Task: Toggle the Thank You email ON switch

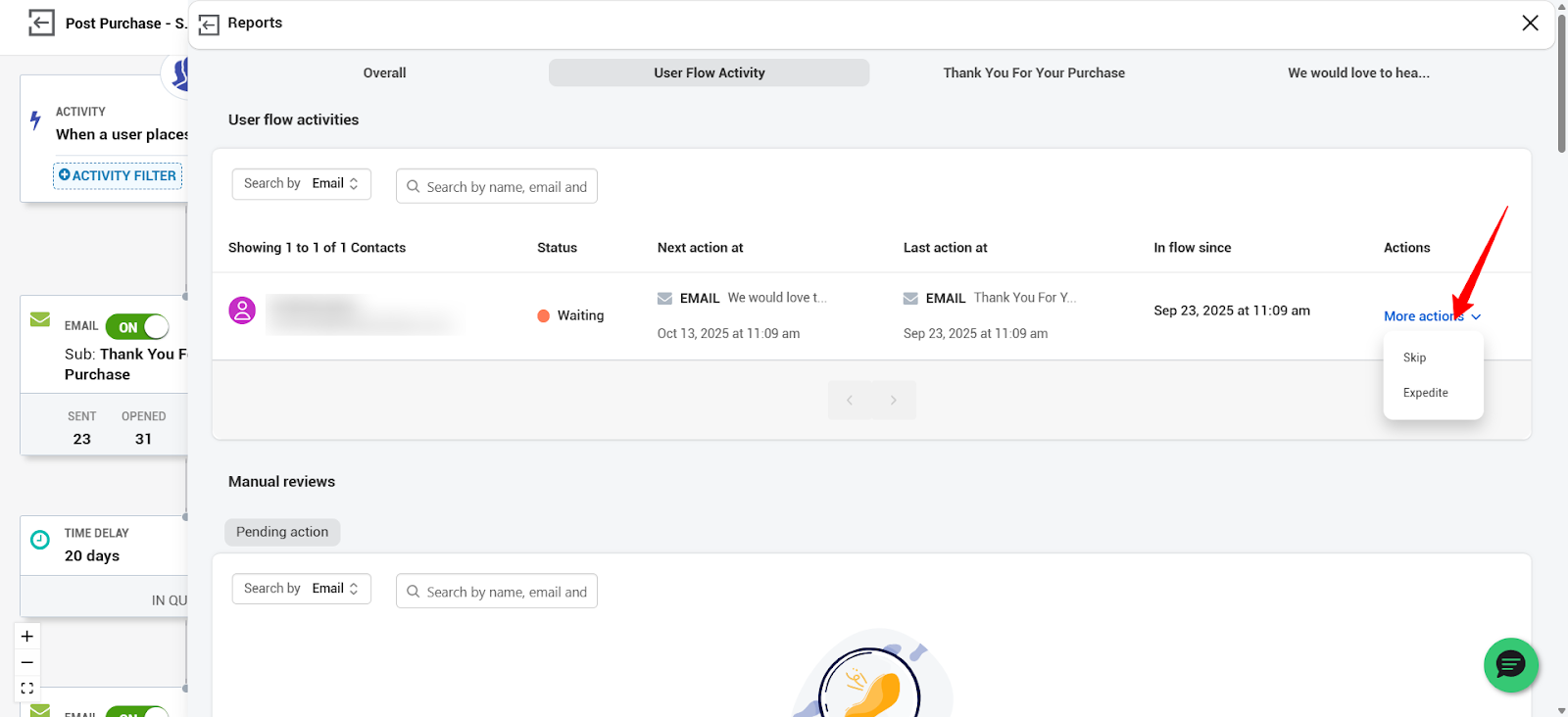Action: [x=137, y=327]
